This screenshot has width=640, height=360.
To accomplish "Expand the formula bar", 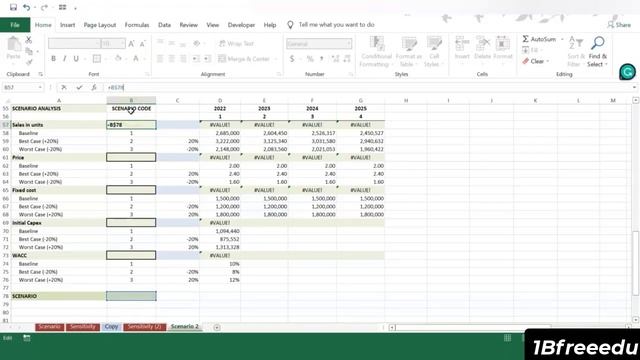I will point(634,87).
